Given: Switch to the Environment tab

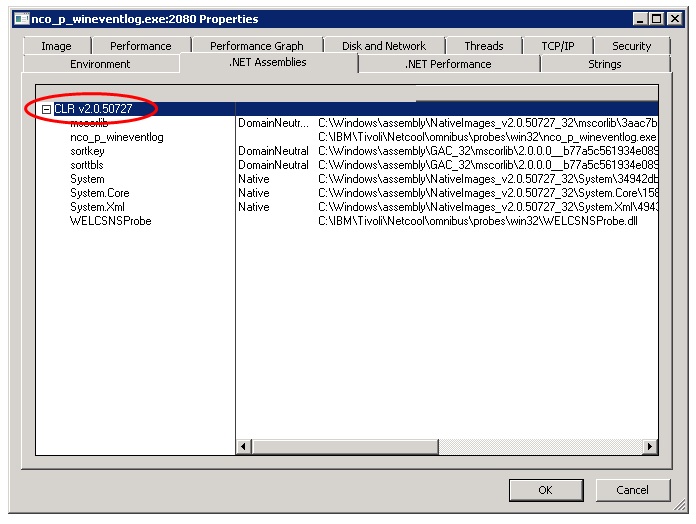Looking at the screenshot, I should tap(100, 64).
